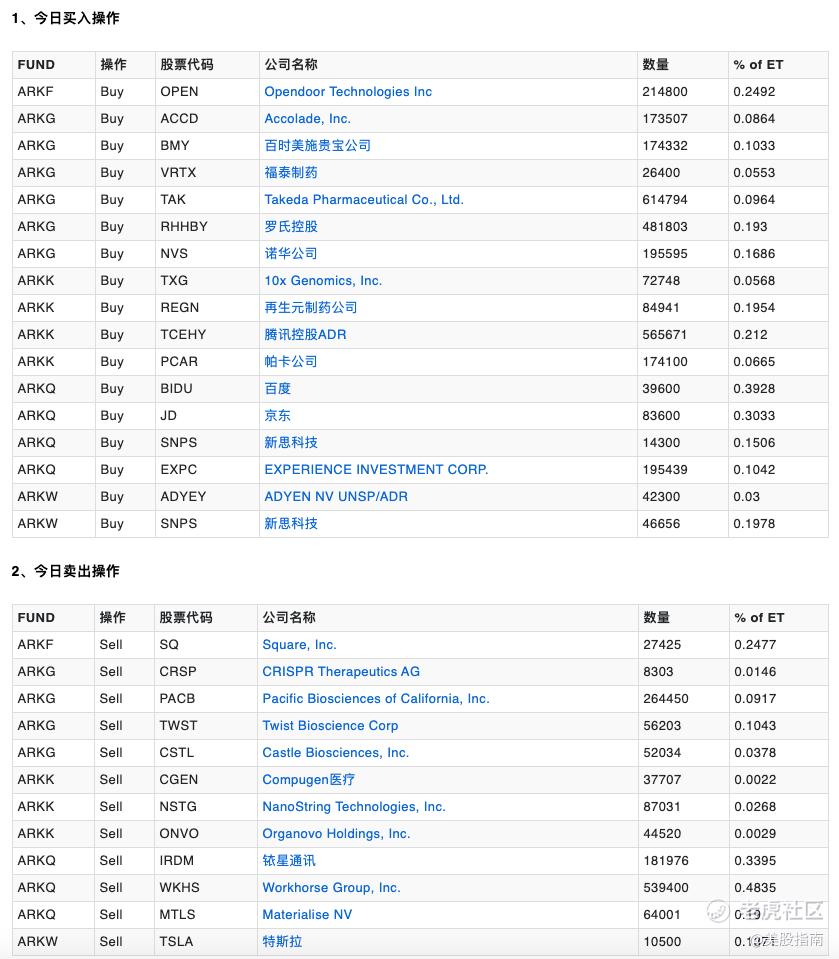Image resolution: width=839 pixels, height=959 pixels.
Task: Click the ADYEN NV UNSP/ADR link
Action: 336,497
